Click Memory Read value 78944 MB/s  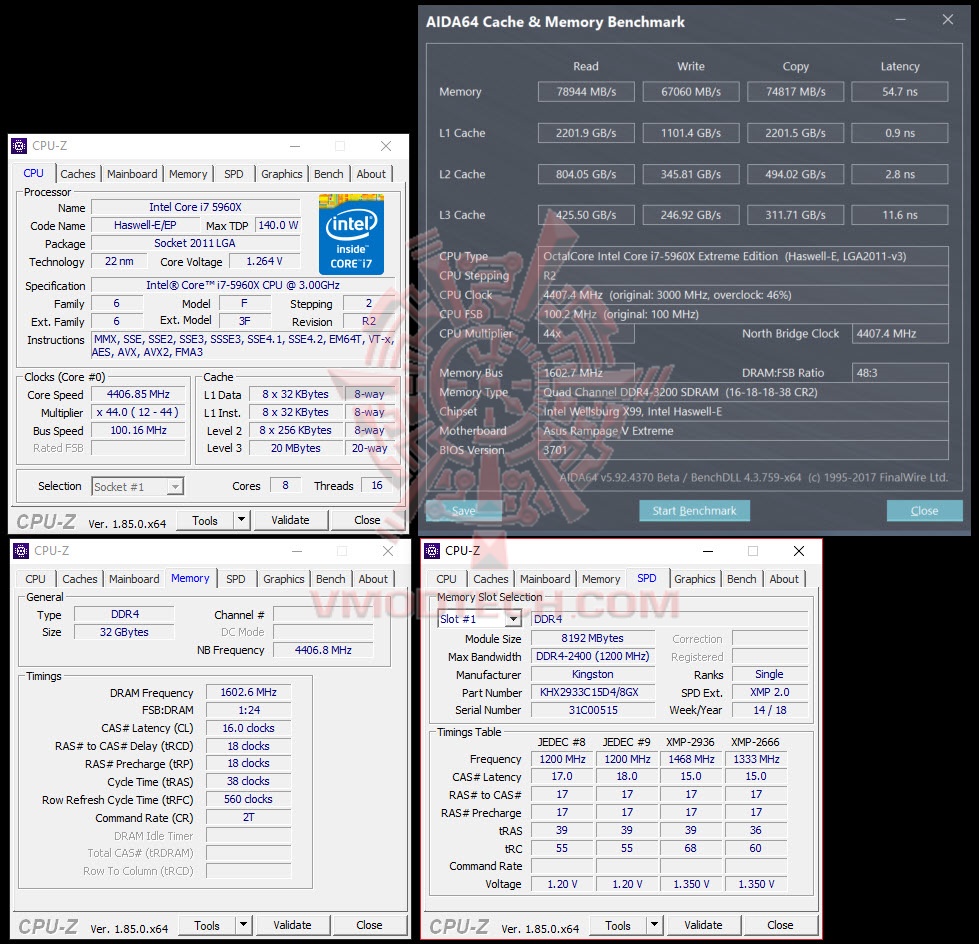586,92
